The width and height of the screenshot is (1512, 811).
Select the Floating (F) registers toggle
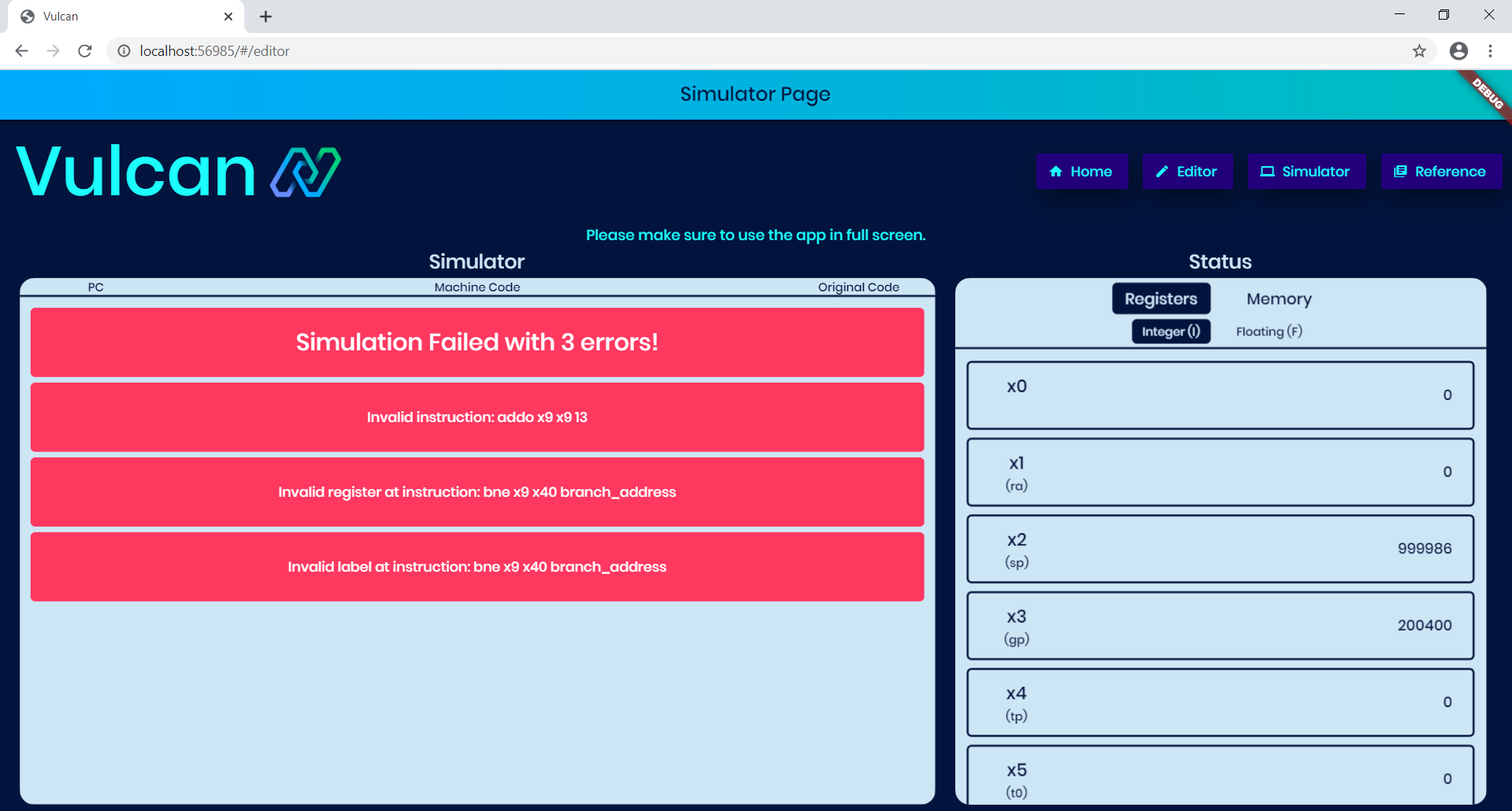[1269, 331]
